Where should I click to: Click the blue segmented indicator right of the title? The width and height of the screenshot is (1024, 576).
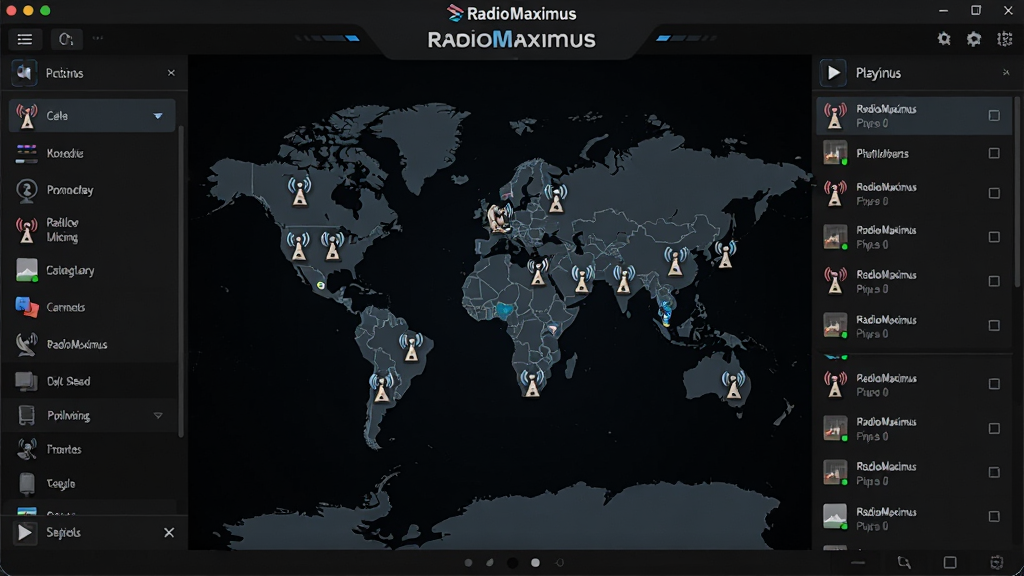click(686, 38)
